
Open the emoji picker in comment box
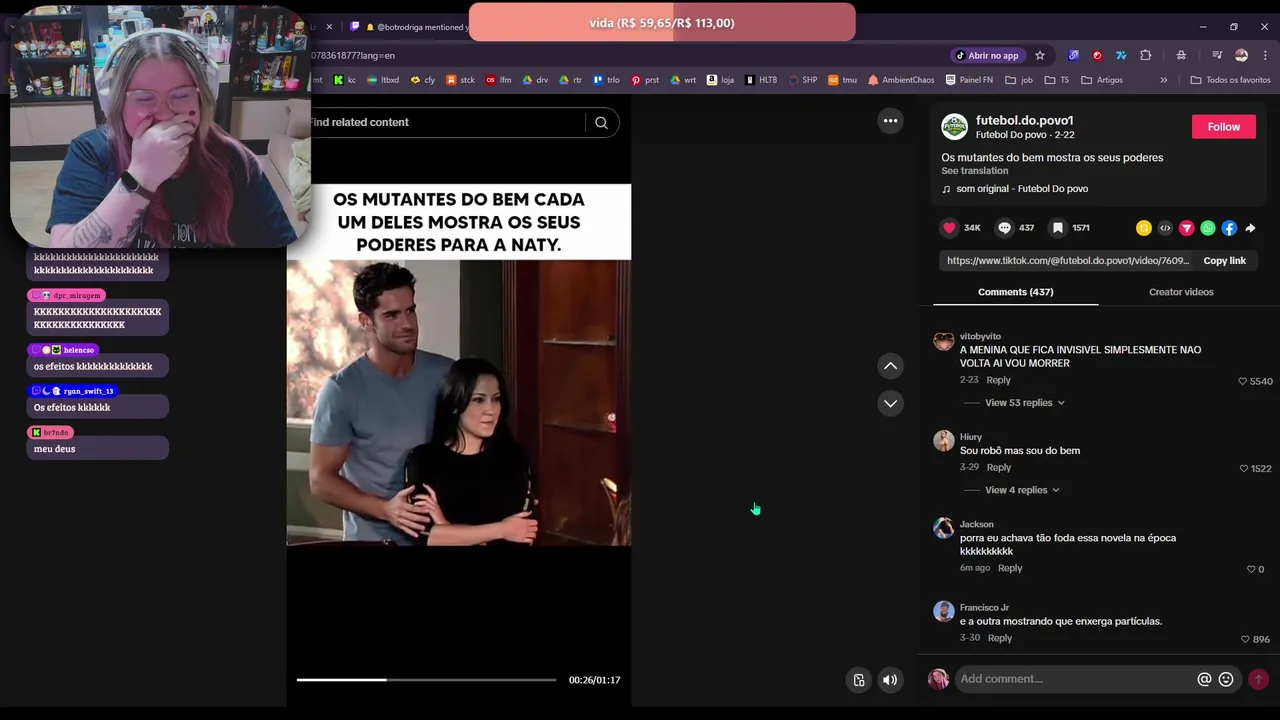1226,679
